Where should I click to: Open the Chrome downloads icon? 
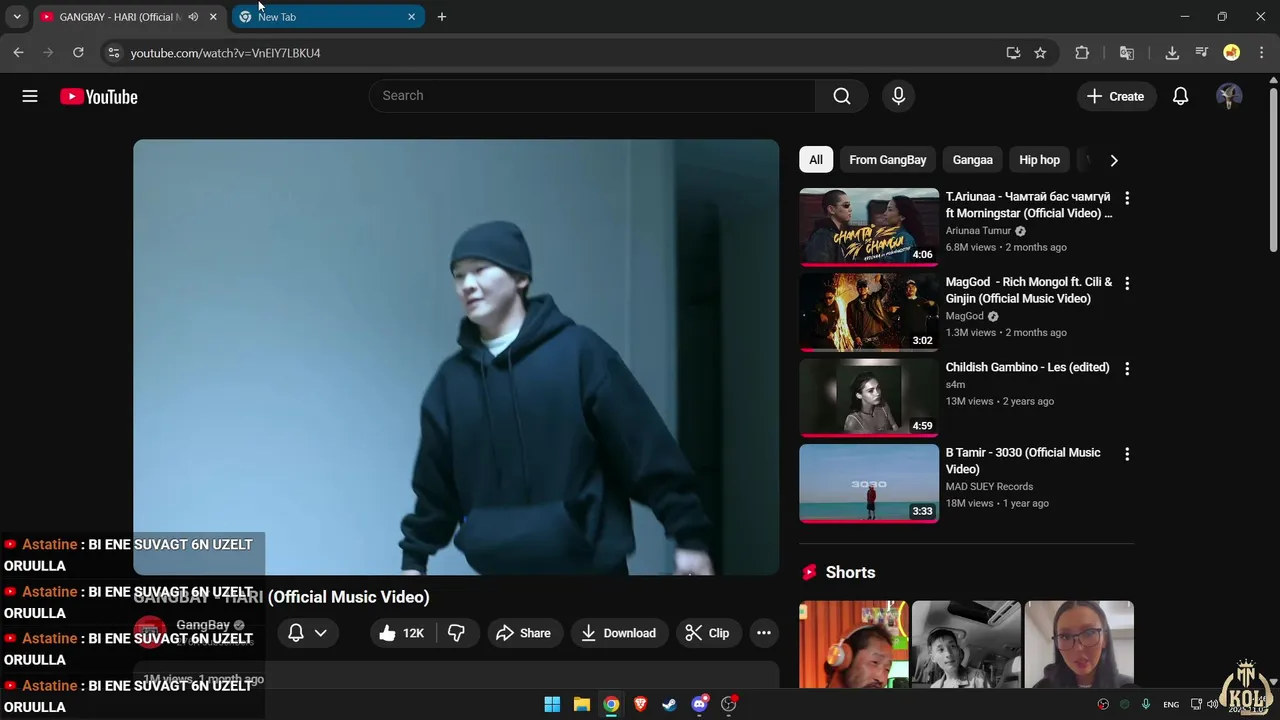pos(1172,53)
